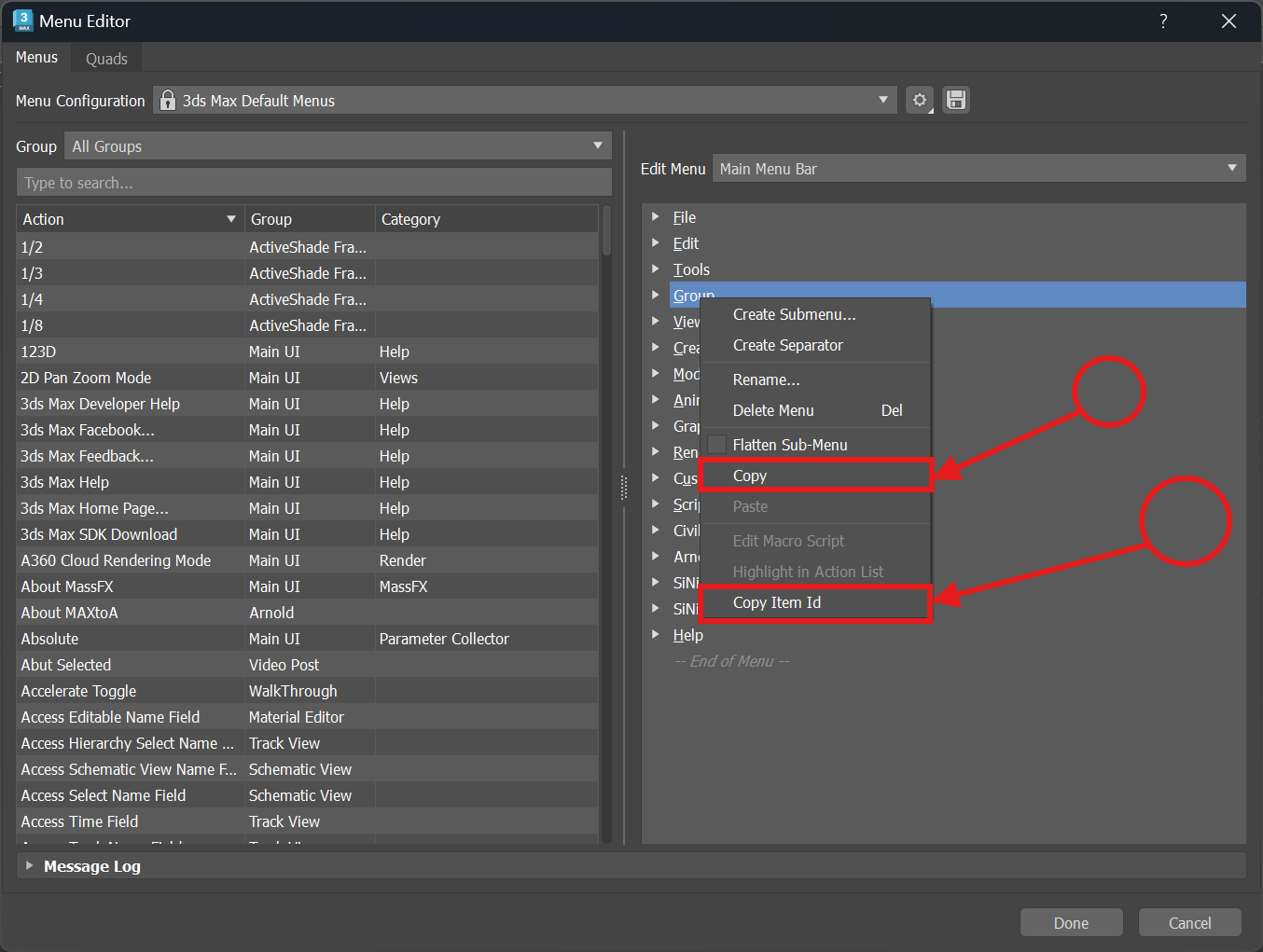Select the 3ds Max Help action row
The image size is (1263, 952).
pos(308,482)
